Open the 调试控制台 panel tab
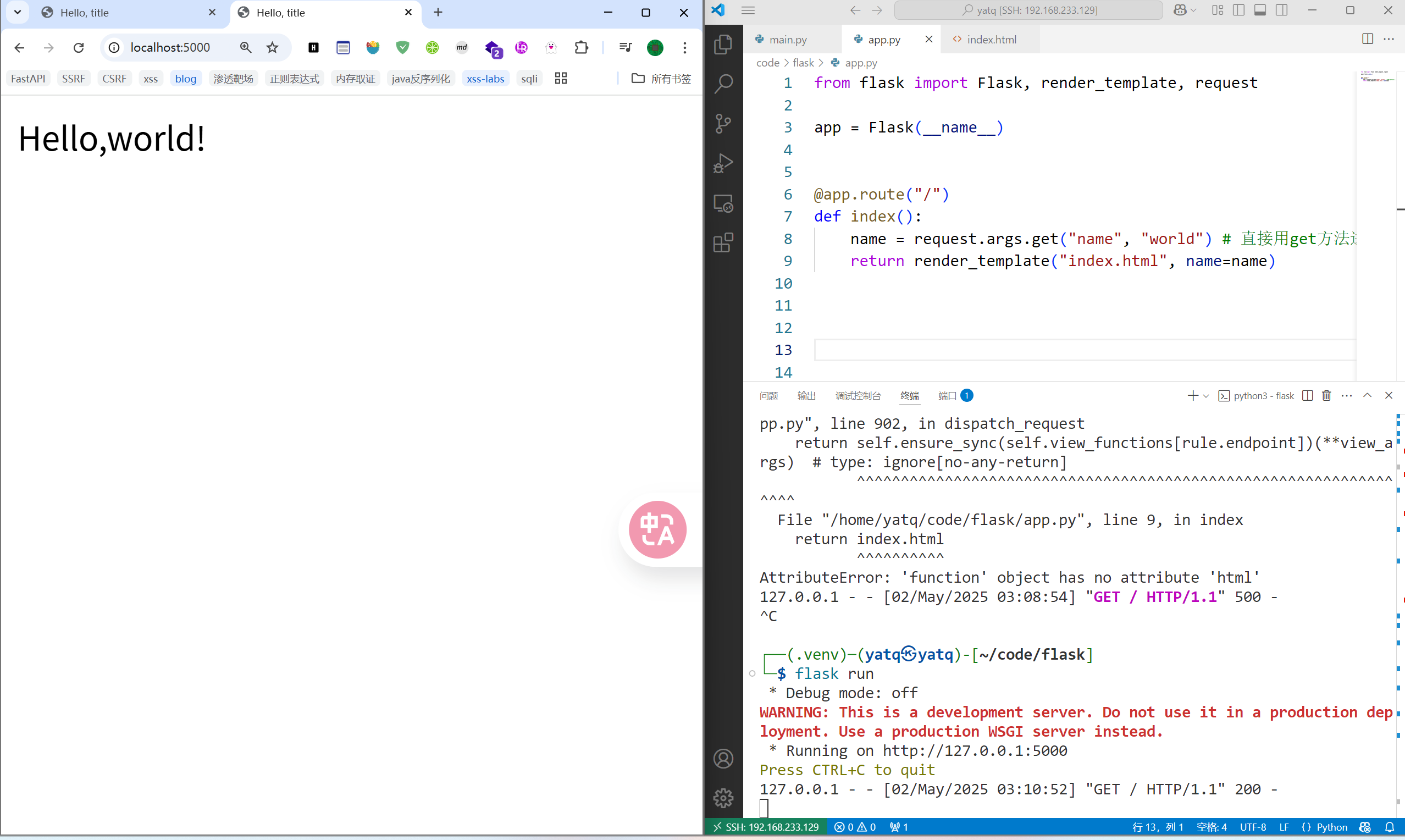 tap(858, 396)
